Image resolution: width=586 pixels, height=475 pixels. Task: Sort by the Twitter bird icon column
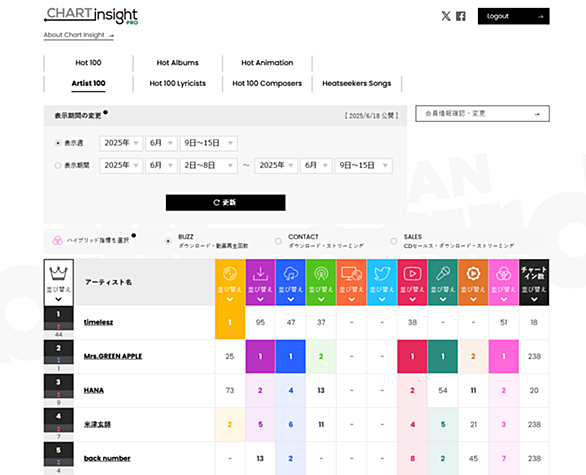click(x=382, y=283)
